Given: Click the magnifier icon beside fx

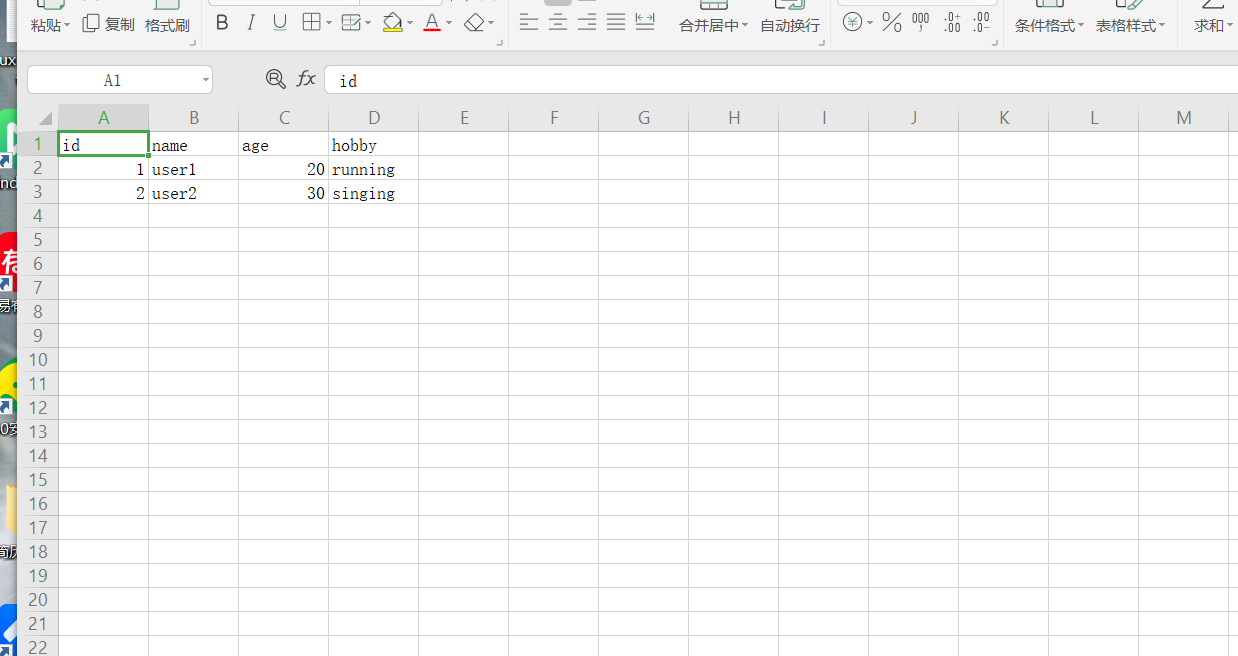Looking at the screenshot, I should [275, 79].
